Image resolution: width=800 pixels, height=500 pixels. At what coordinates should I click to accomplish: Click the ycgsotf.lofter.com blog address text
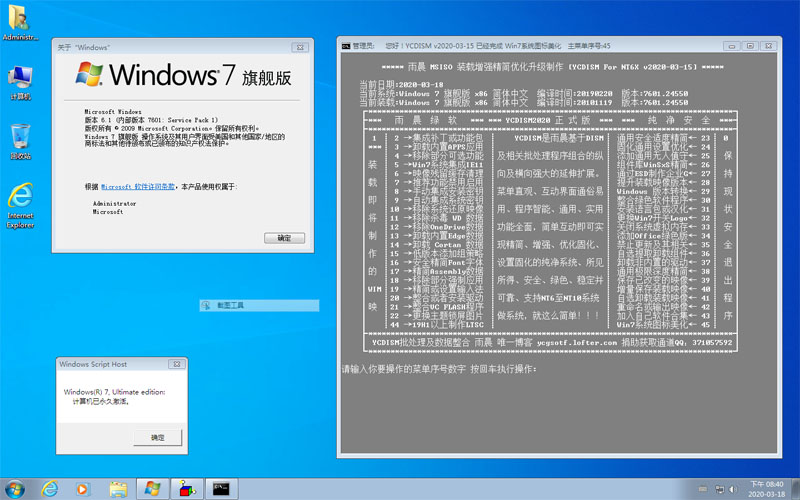(x=577, y=342)
